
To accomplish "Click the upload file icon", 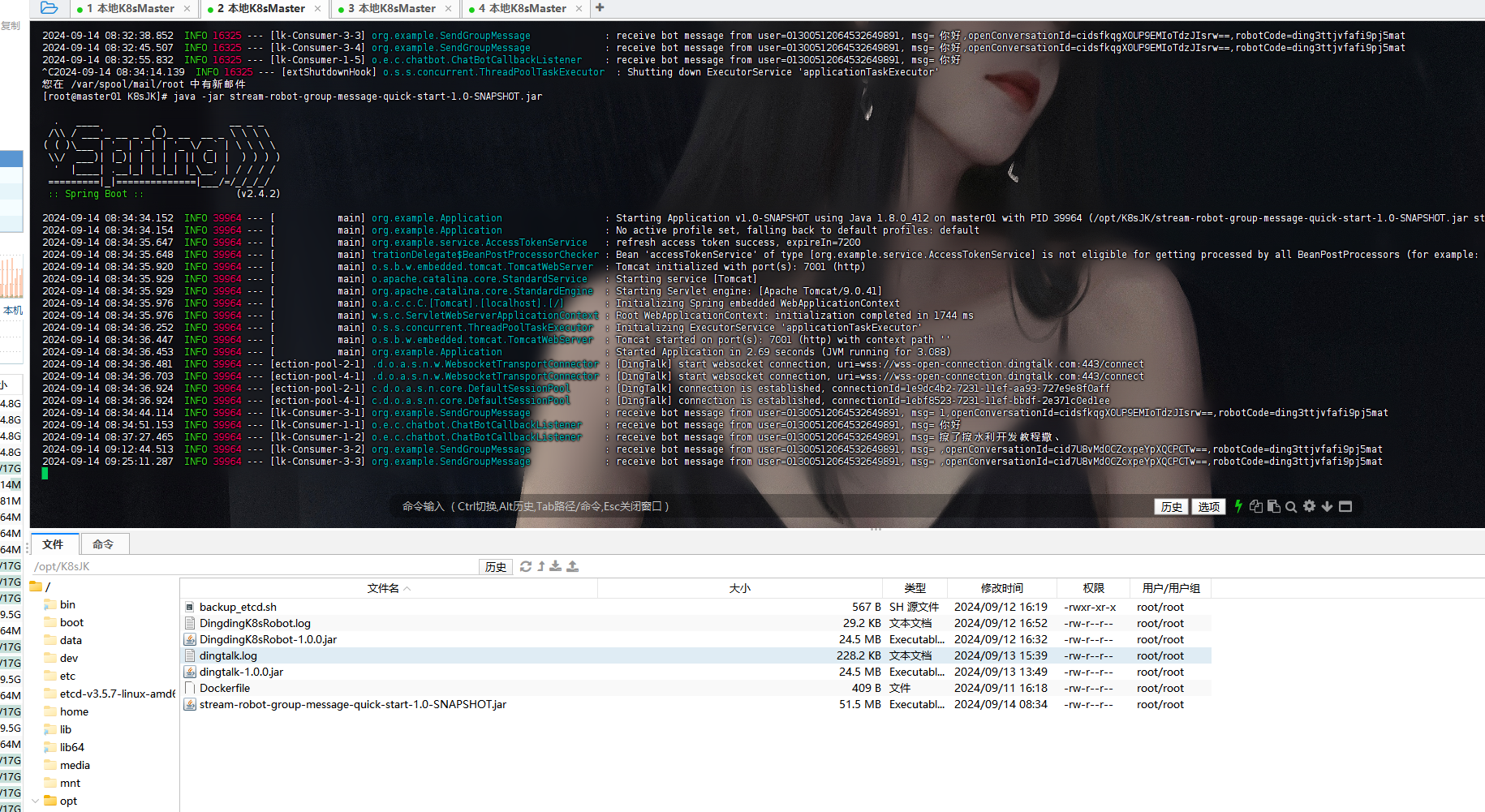I will [573, 566].
